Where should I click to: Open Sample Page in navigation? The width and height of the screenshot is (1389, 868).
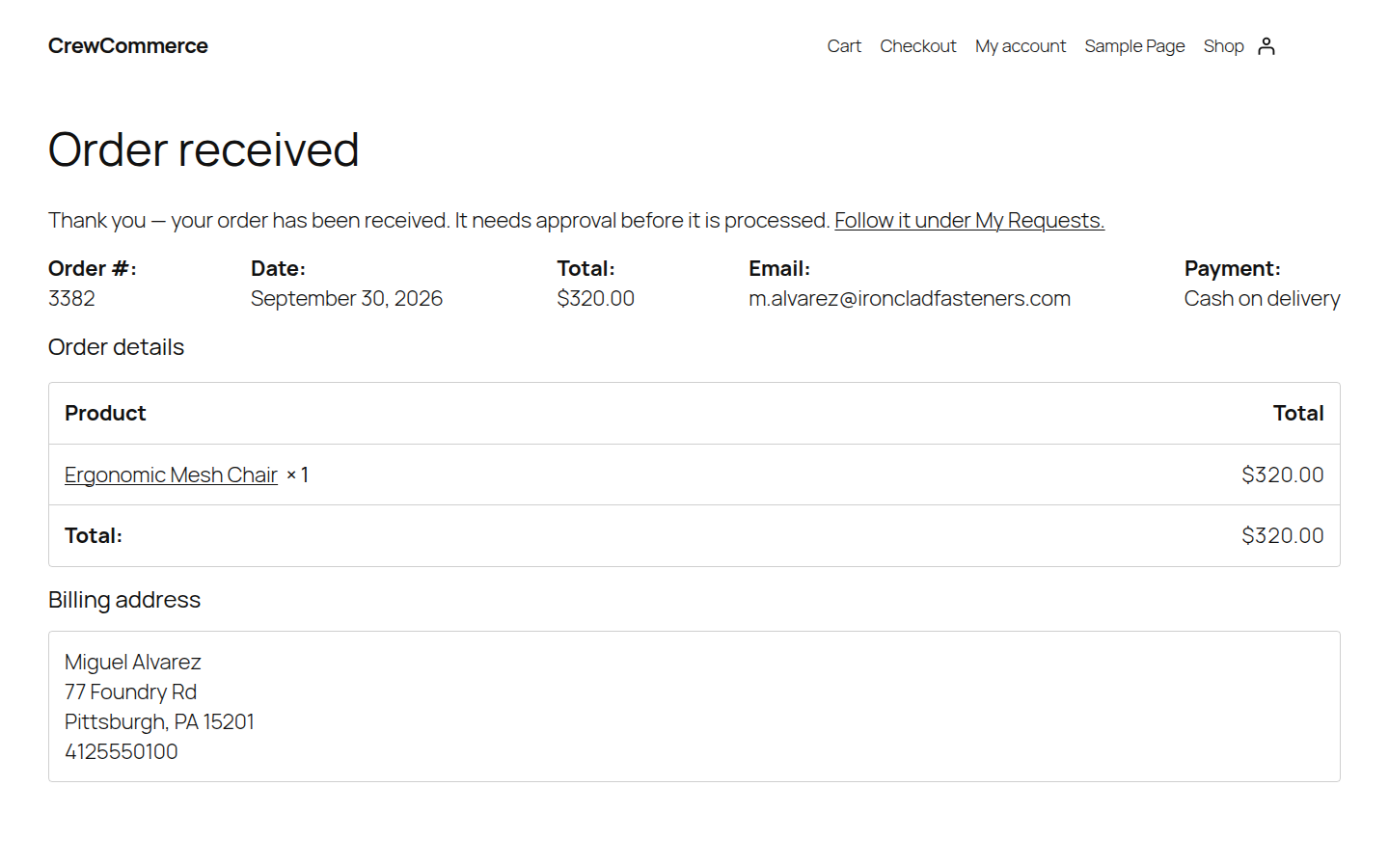pyautogui.click(x=1134, y=46)
